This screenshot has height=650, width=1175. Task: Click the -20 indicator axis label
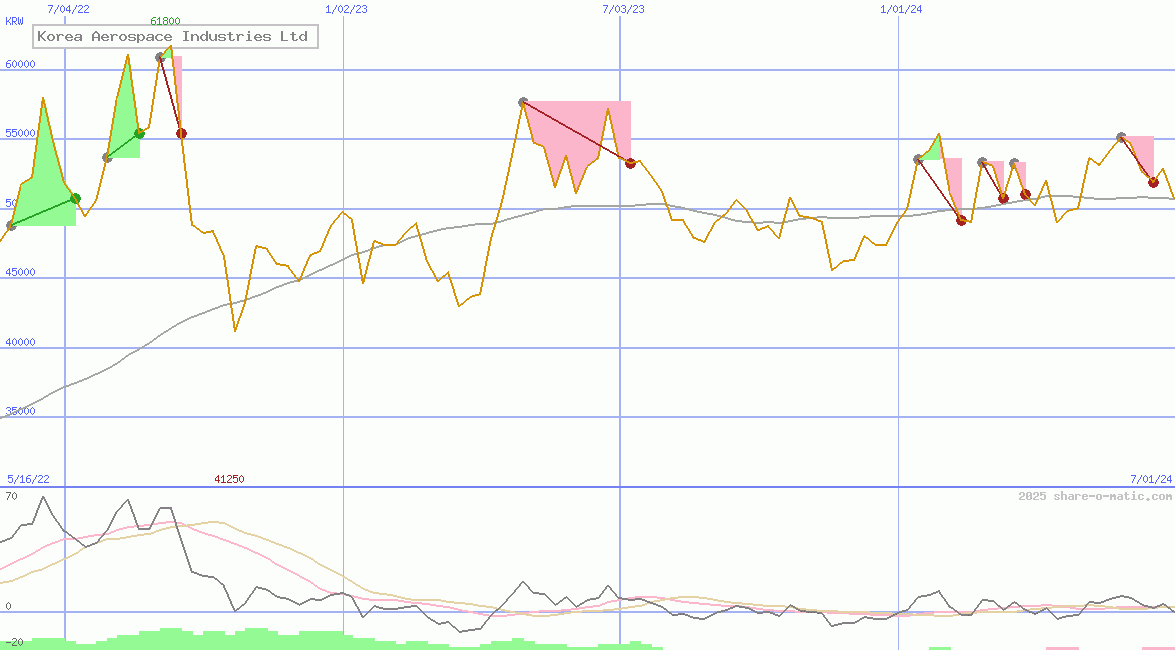[x=14, y=643]
